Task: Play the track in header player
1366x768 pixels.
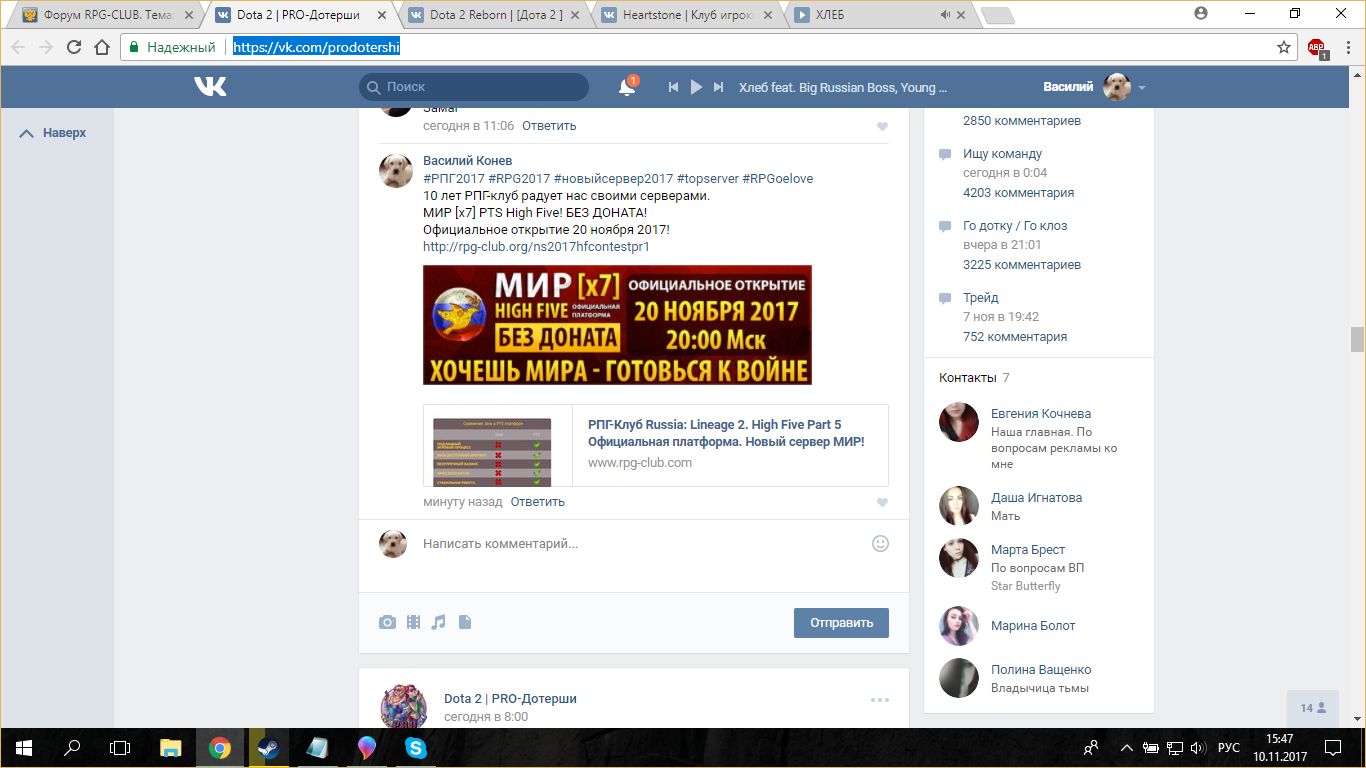Action: [x=697, y=87]
